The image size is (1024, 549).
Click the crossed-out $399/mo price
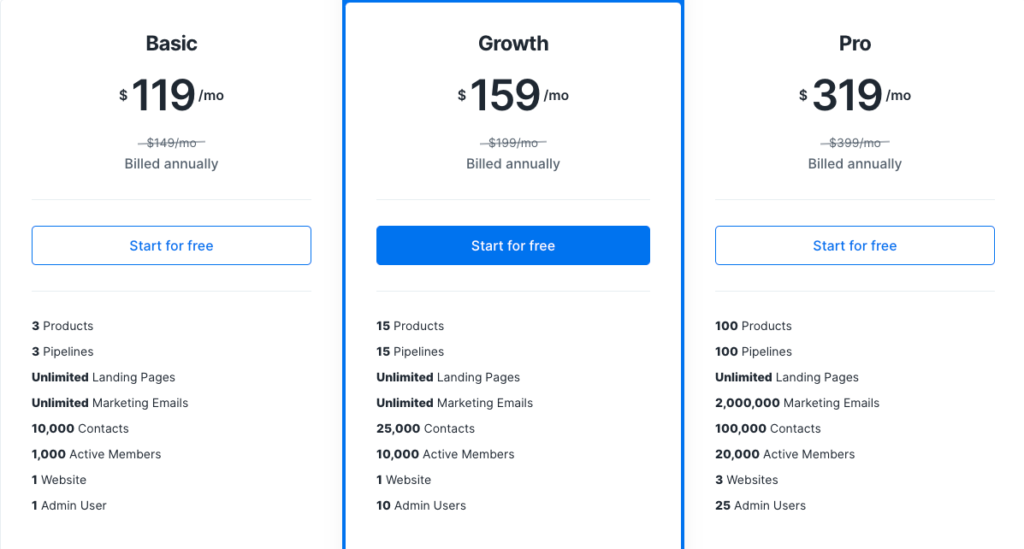point(855,143)
